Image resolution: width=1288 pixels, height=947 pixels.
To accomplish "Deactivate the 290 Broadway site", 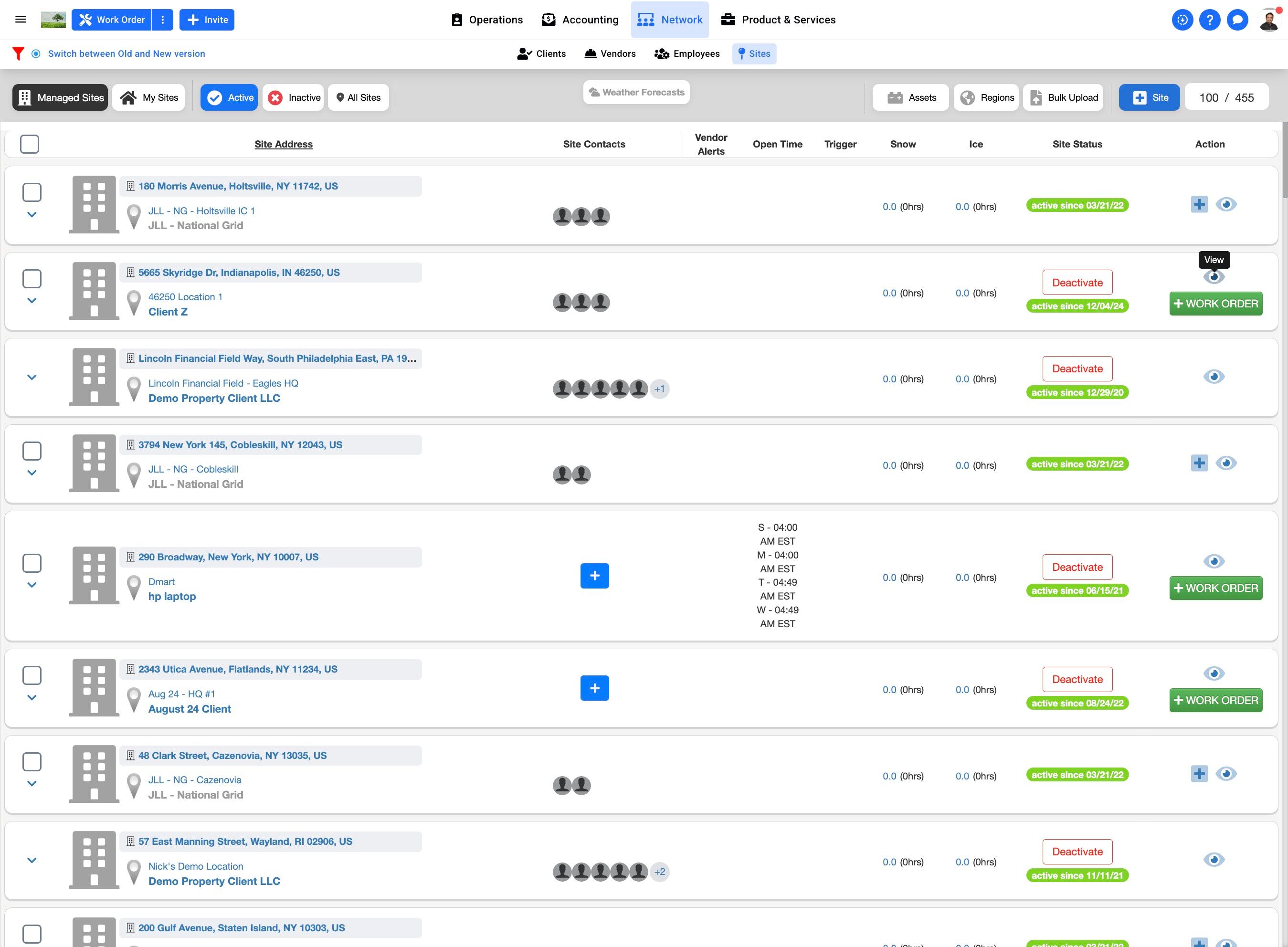I will tap(1077, 567).
